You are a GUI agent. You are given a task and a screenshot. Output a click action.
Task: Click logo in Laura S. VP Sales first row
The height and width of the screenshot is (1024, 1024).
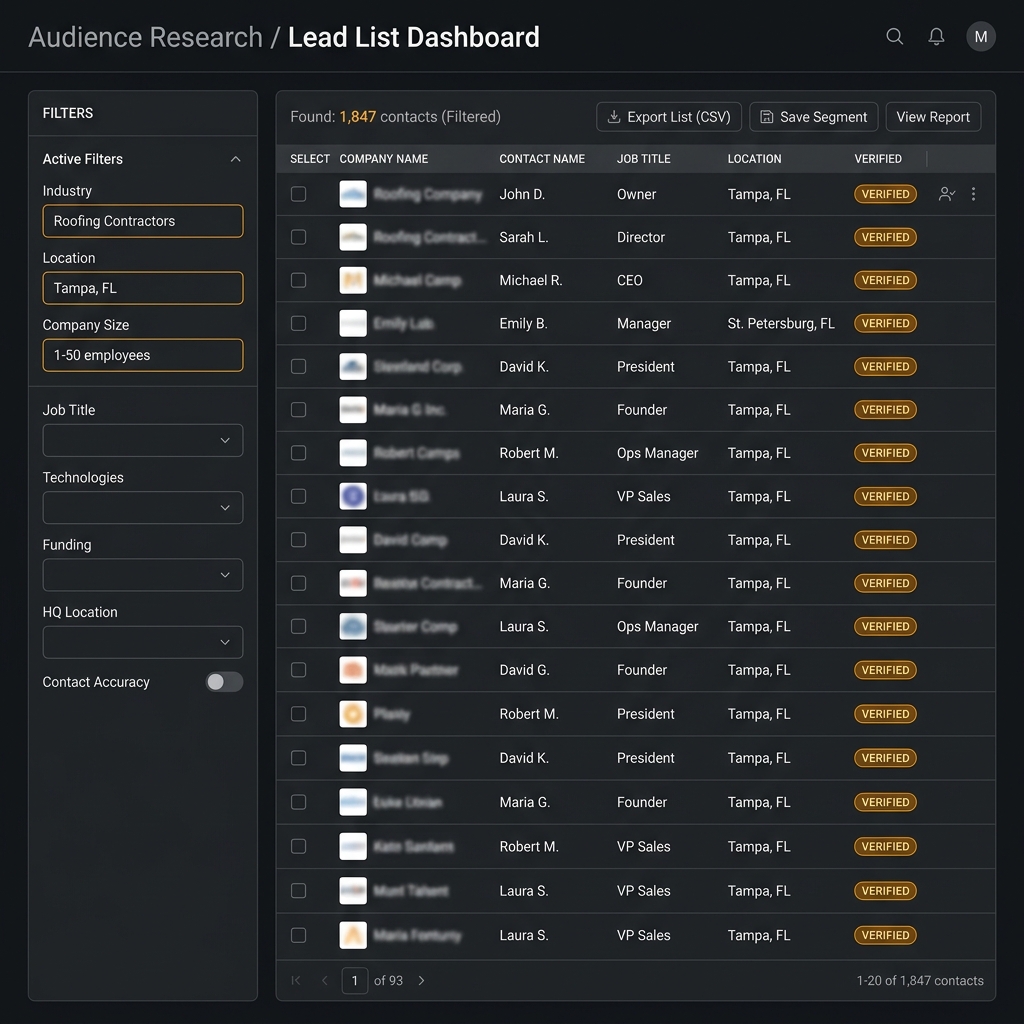click(x=353, y=496)
